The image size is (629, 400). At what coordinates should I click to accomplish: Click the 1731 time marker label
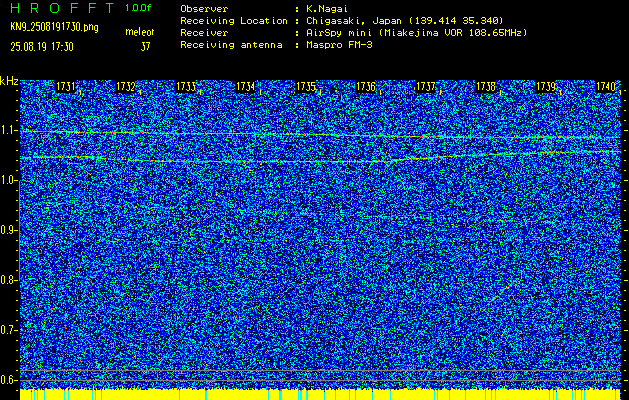(x=65, y=87)
